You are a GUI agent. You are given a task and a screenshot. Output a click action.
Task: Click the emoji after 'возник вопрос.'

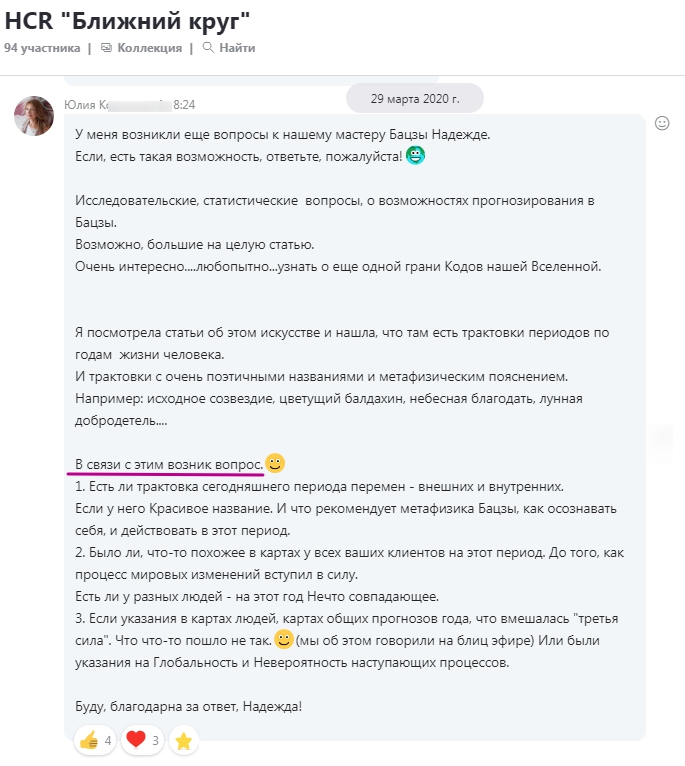(x=275, y=463)
